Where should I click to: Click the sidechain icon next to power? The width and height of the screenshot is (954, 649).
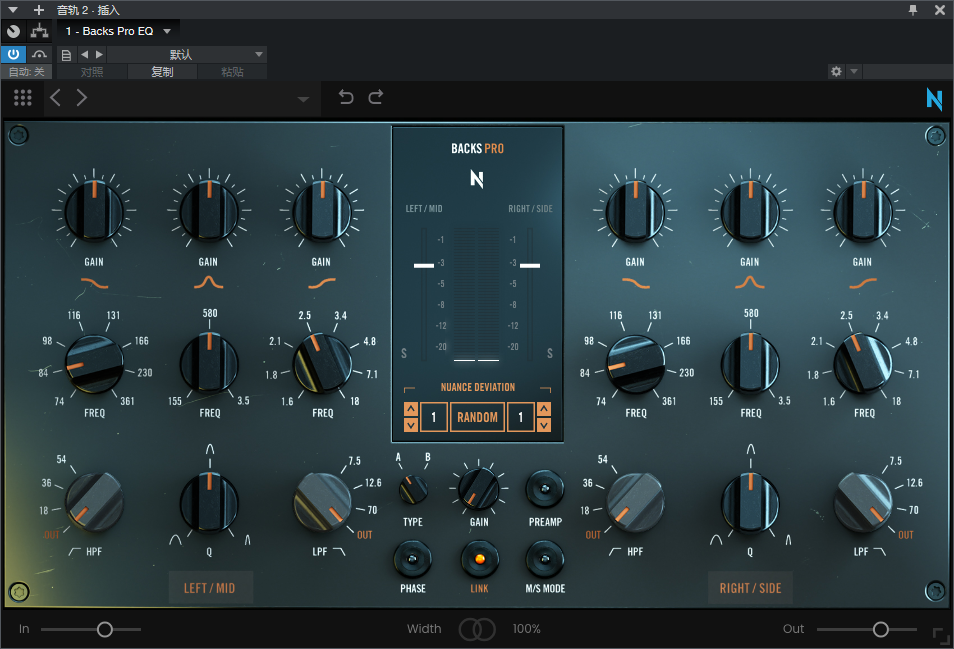pos(39,54)
